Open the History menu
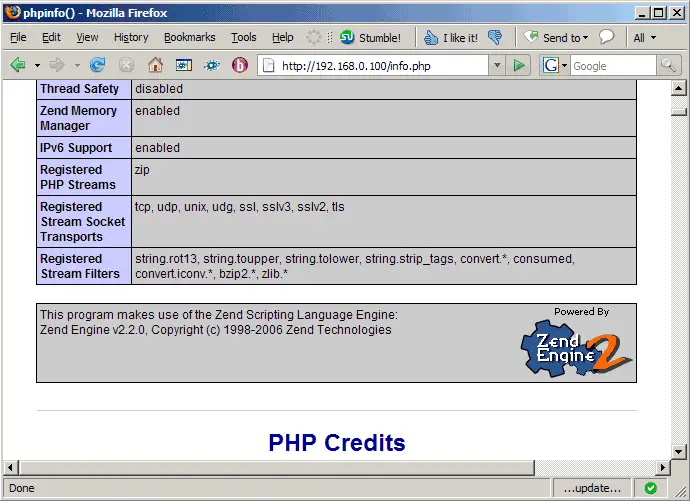 [x=131, y=38]
